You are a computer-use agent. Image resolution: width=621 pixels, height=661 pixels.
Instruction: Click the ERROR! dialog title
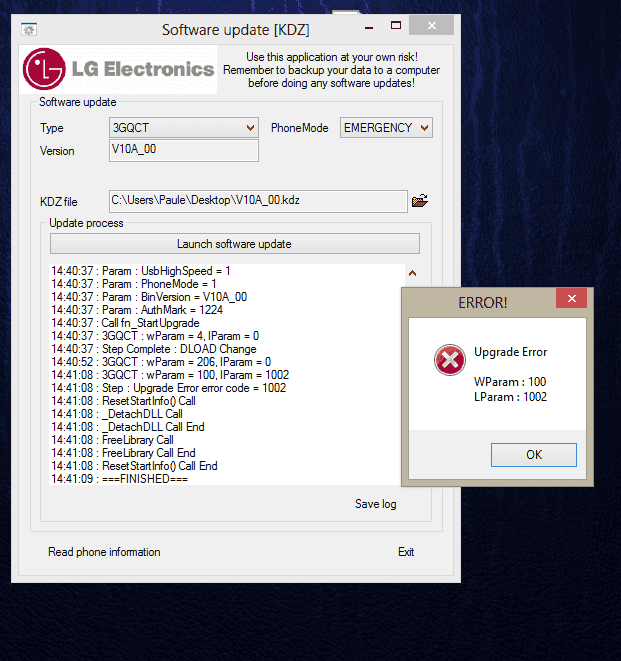(483, 303)
